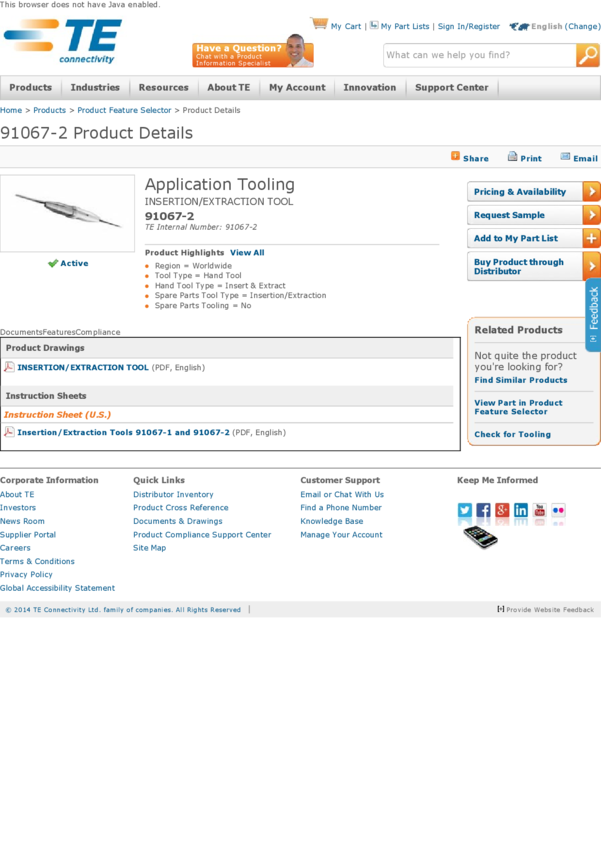Screen dimensions: 601x850
Task: Click Find a Phone Number
Action: [341, 507]
